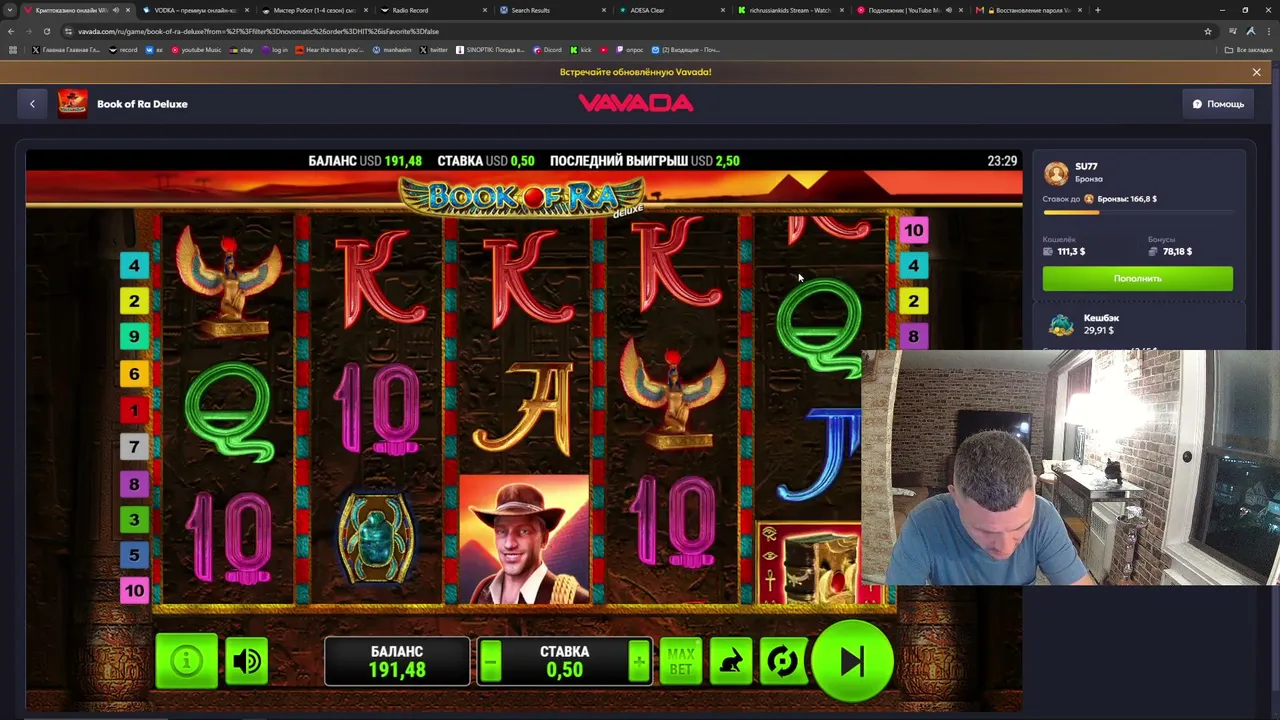Open the bookmarks apps grid icon
This screenshot has width=1280, height=720.
(12, 50)
